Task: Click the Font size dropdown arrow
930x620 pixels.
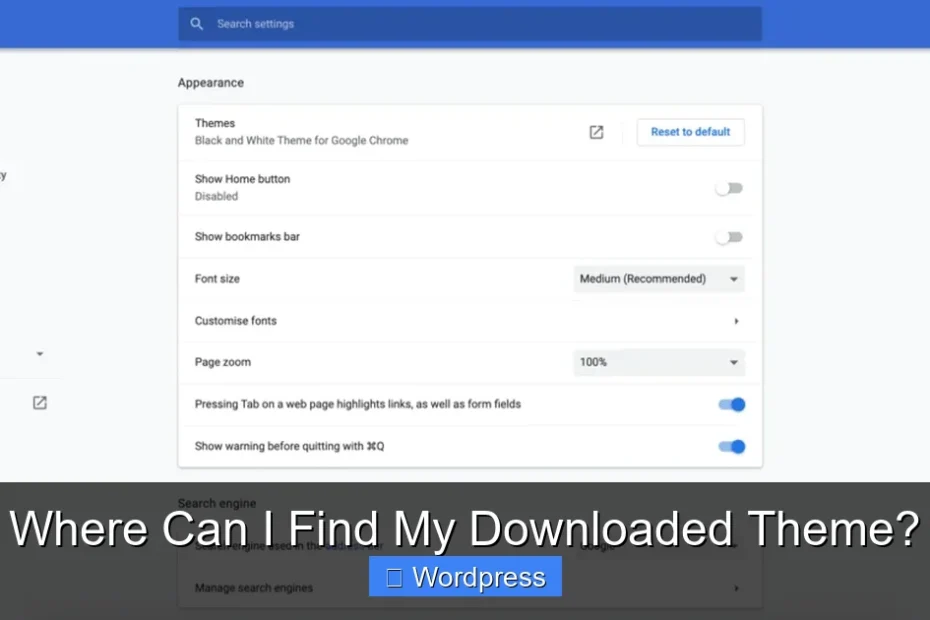Action: pos(733,279)
